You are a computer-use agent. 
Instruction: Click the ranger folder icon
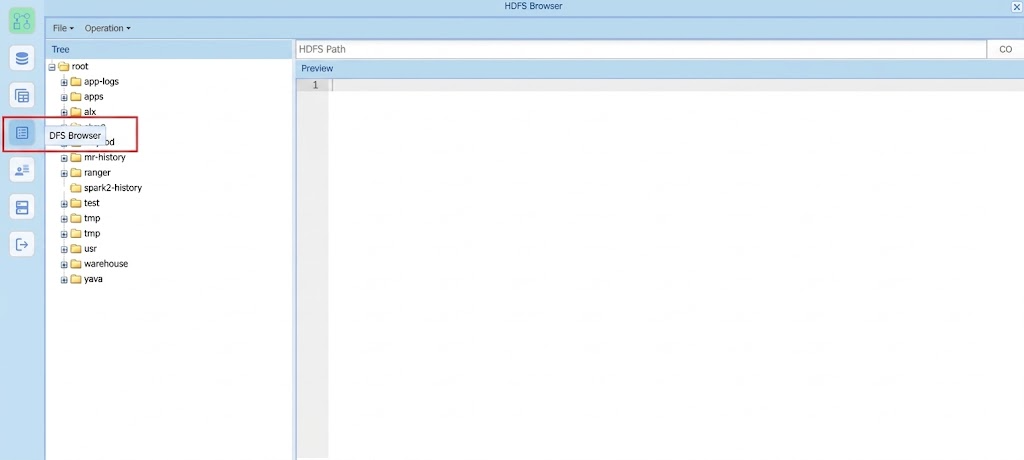[76, 172]
